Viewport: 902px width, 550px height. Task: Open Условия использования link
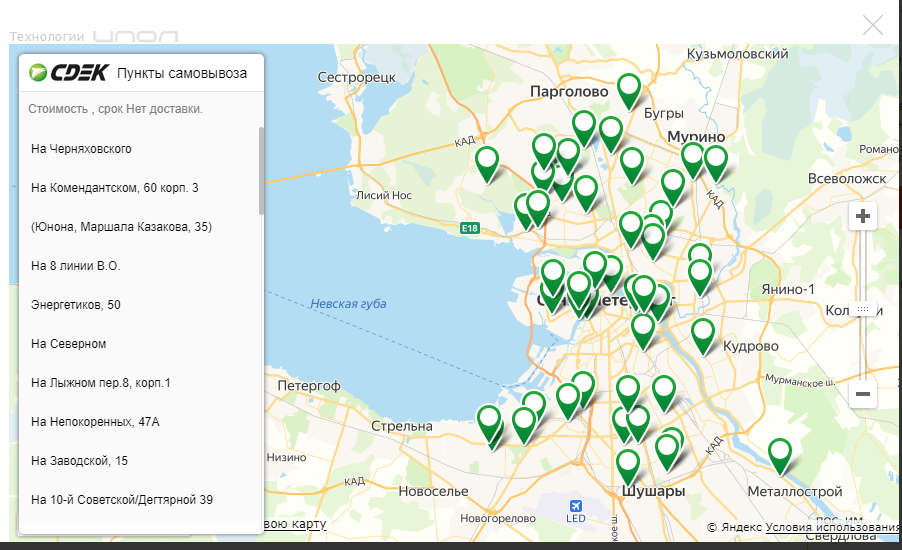[846, 527]
